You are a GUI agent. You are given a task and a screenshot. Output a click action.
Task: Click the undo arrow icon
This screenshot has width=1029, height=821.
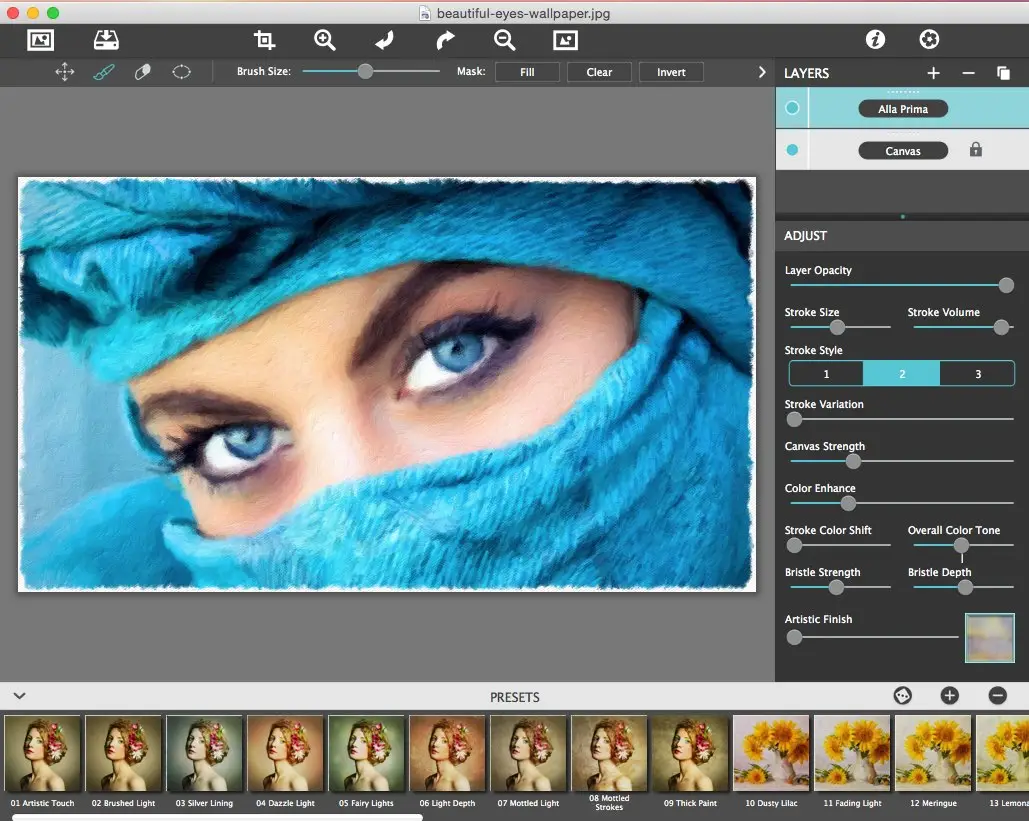(x=384, y=40)
